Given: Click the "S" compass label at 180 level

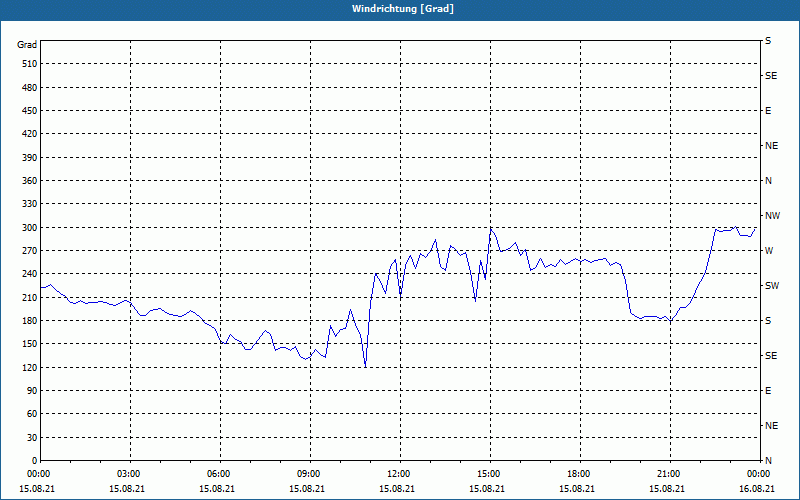Looking at the screenshot, I should 768,321.
